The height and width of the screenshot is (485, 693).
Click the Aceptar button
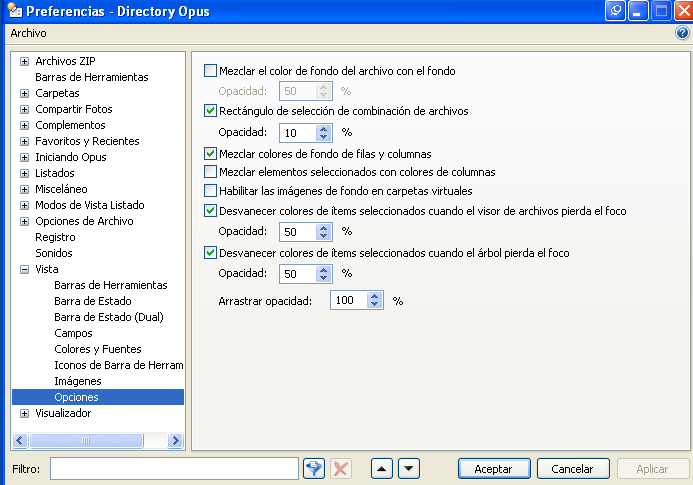tap(494, 469)
